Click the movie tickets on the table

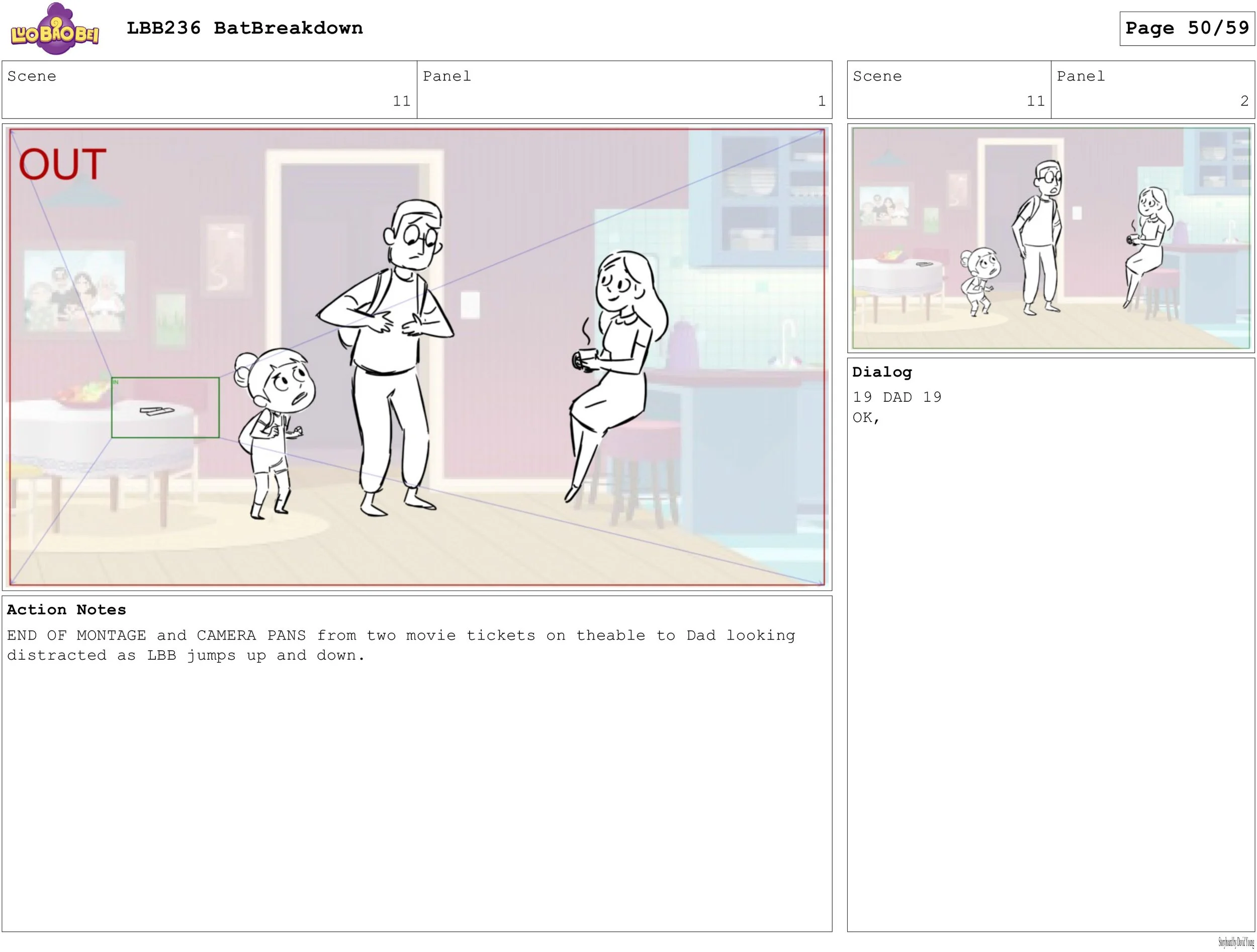pos(157,410)
